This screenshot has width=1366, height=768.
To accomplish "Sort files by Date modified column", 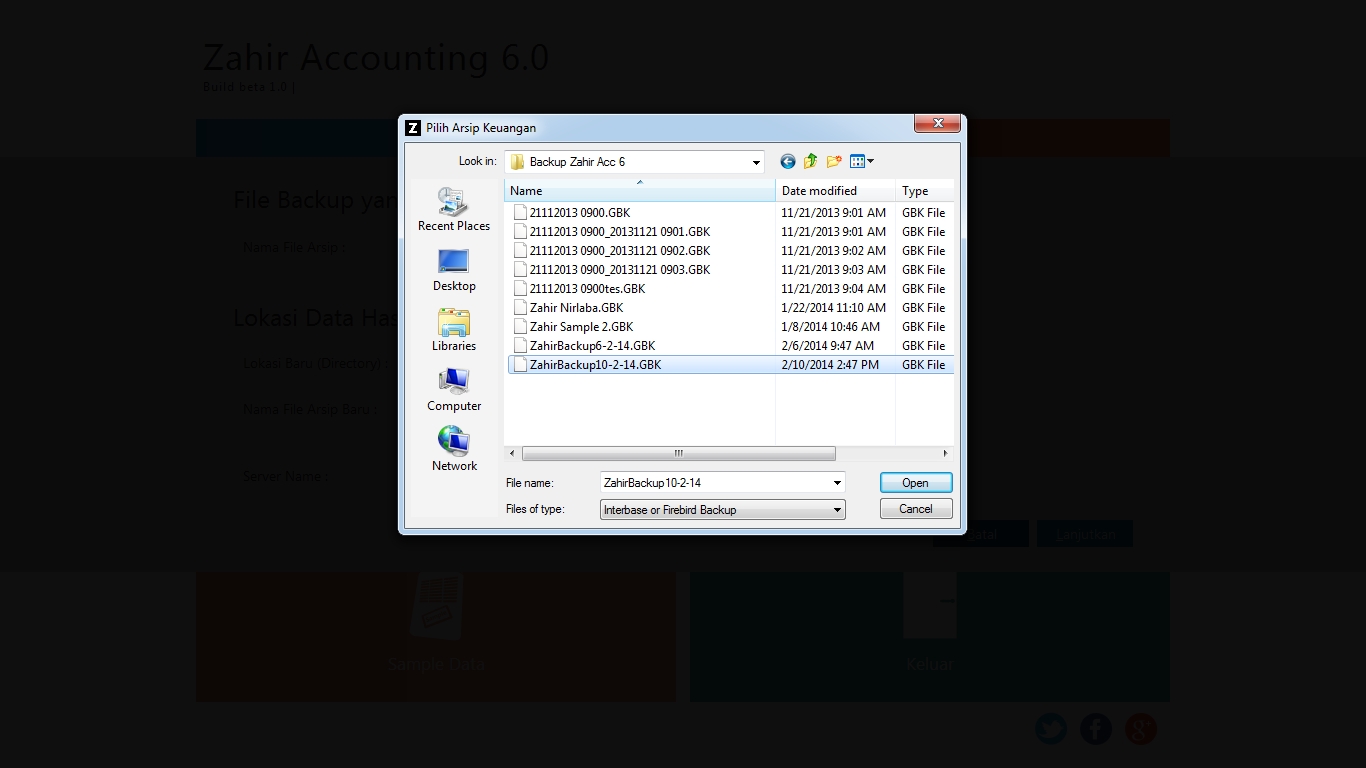I will pos(835,191).
